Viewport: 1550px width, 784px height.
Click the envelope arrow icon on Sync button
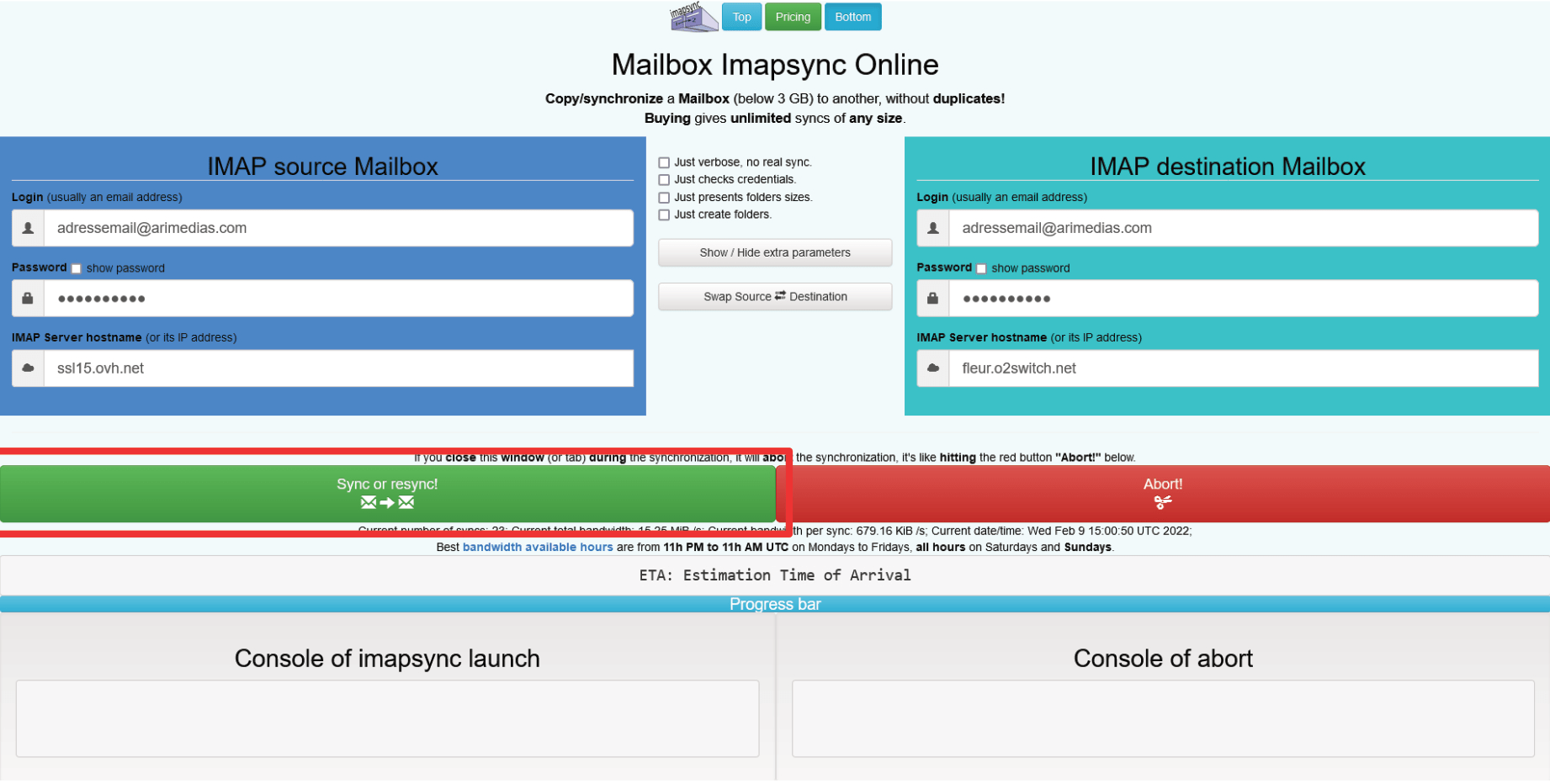[387, 503]
